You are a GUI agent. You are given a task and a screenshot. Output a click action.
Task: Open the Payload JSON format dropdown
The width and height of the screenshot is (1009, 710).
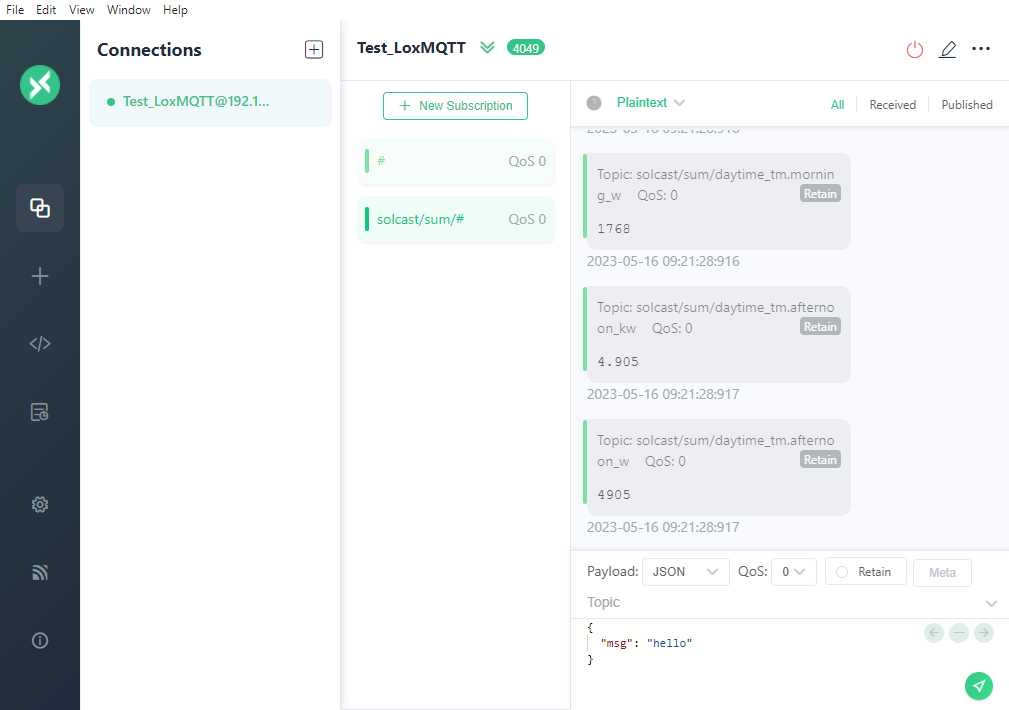pos(685,572)
